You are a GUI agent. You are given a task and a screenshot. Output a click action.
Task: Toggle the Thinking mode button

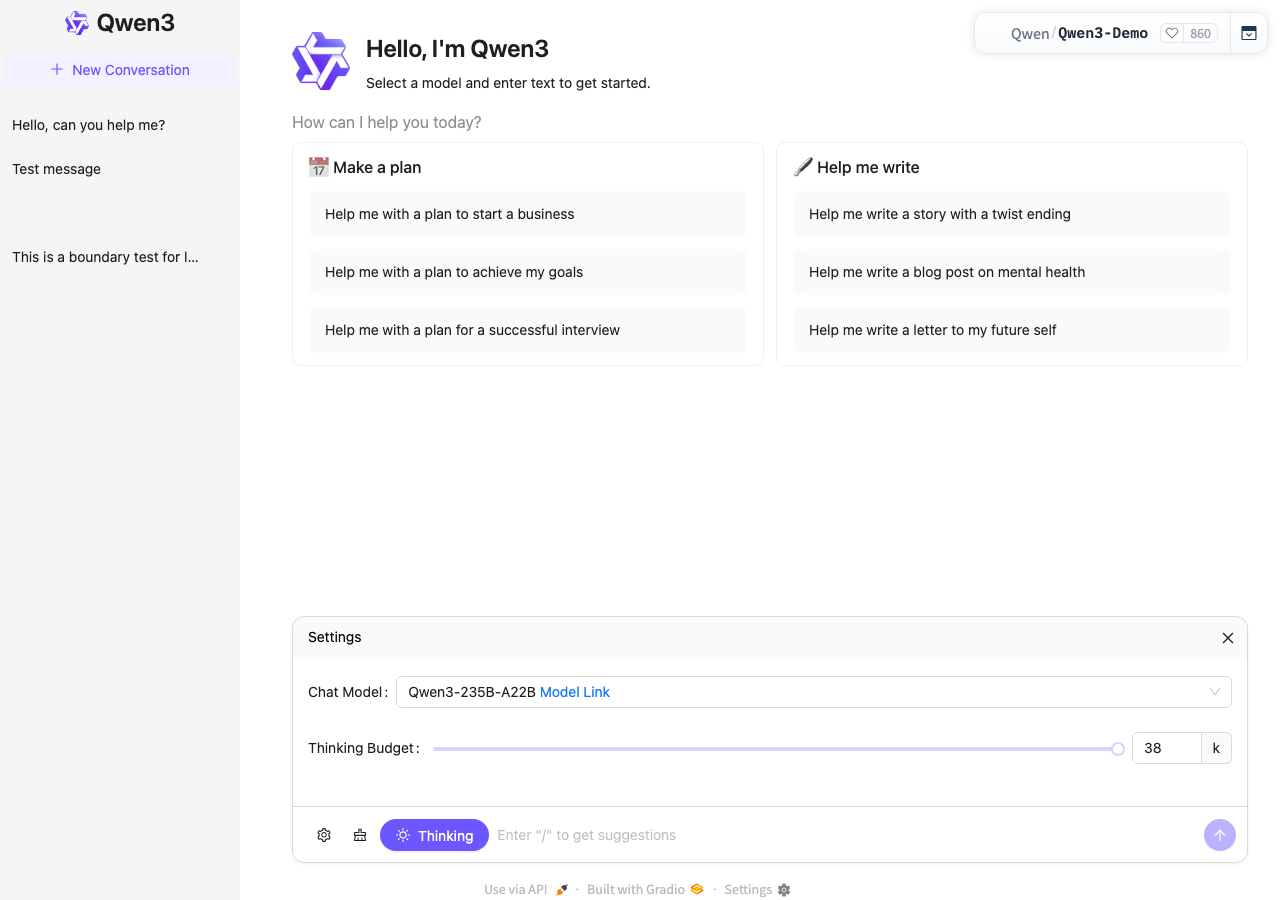click(434, 835)
